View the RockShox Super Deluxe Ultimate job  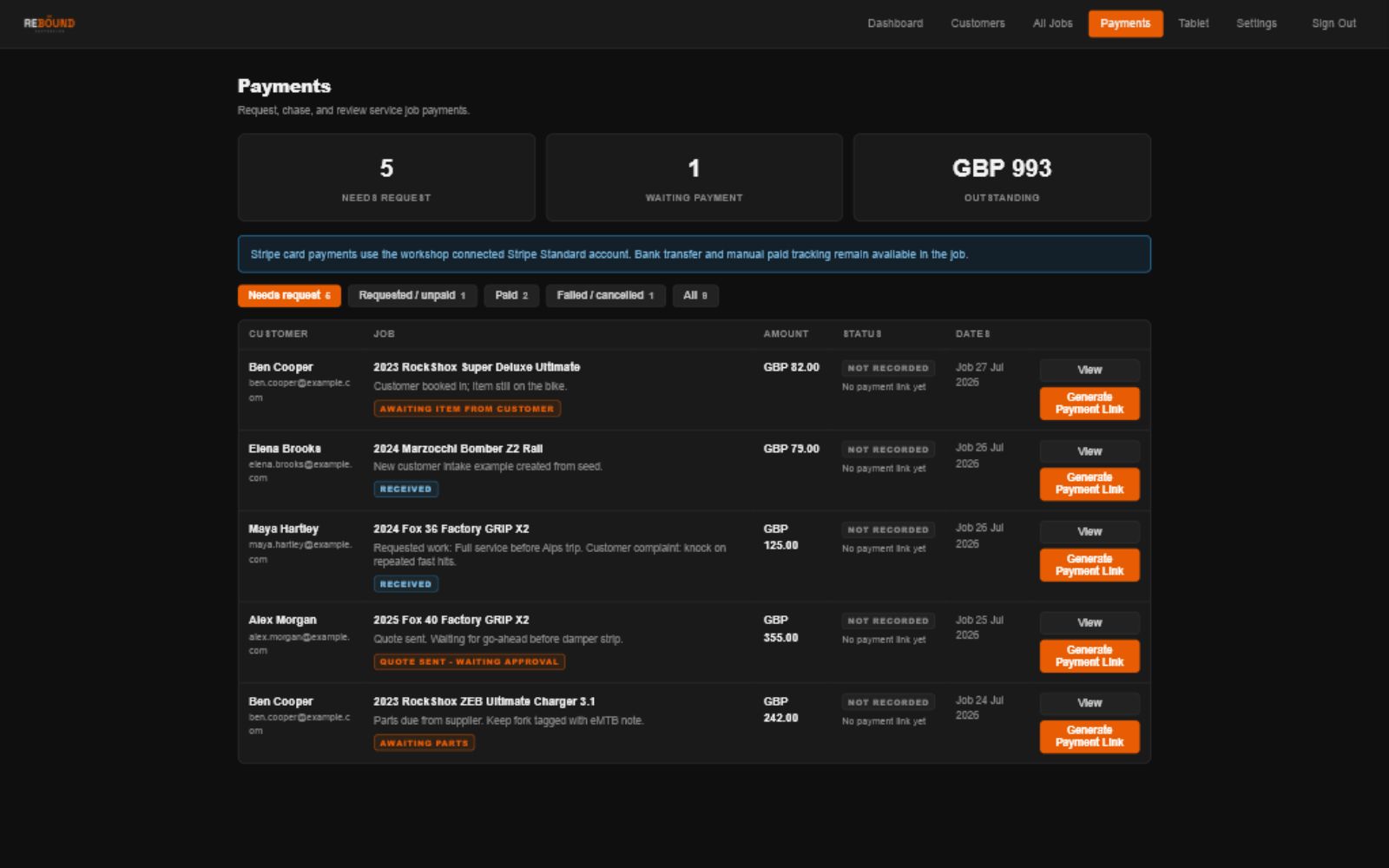coord(1089,371)
